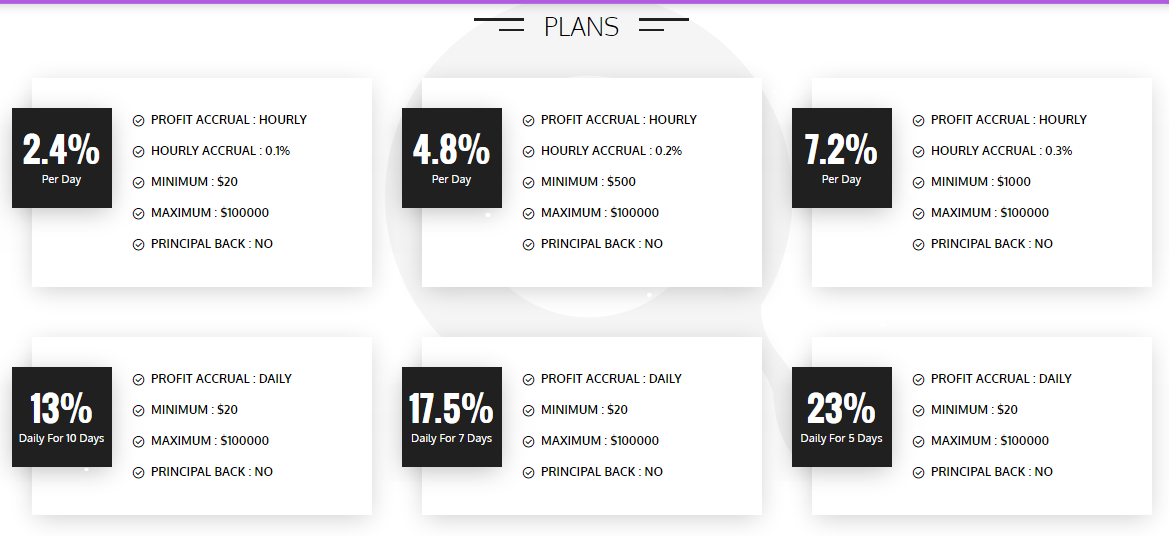This screenshot has height=536, width=1169.
Task: Click check icon next to Hourly Accrual 0.1%
Action: [x=138, y=151]
